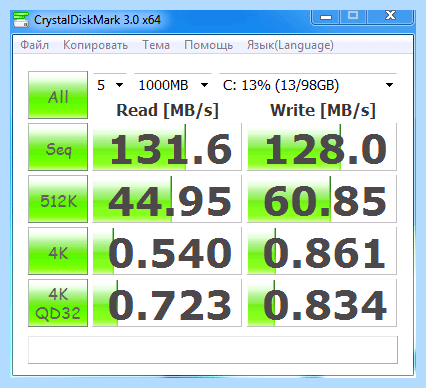Viewport: 426px width, 388px height.
Task: Click the CrystalDiskMark title bar icon
Action: pyautogui.click(x=21, y=20)
